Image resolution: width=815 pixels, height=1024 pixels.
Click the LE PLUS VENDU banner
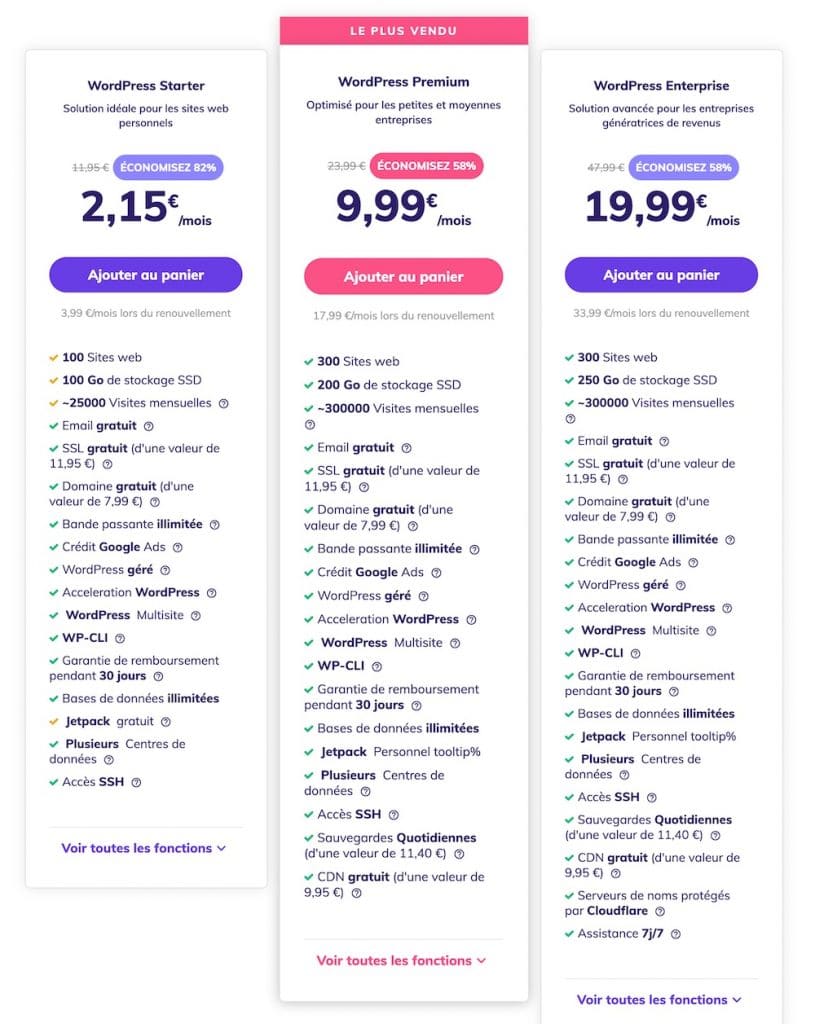click(403, 31)
